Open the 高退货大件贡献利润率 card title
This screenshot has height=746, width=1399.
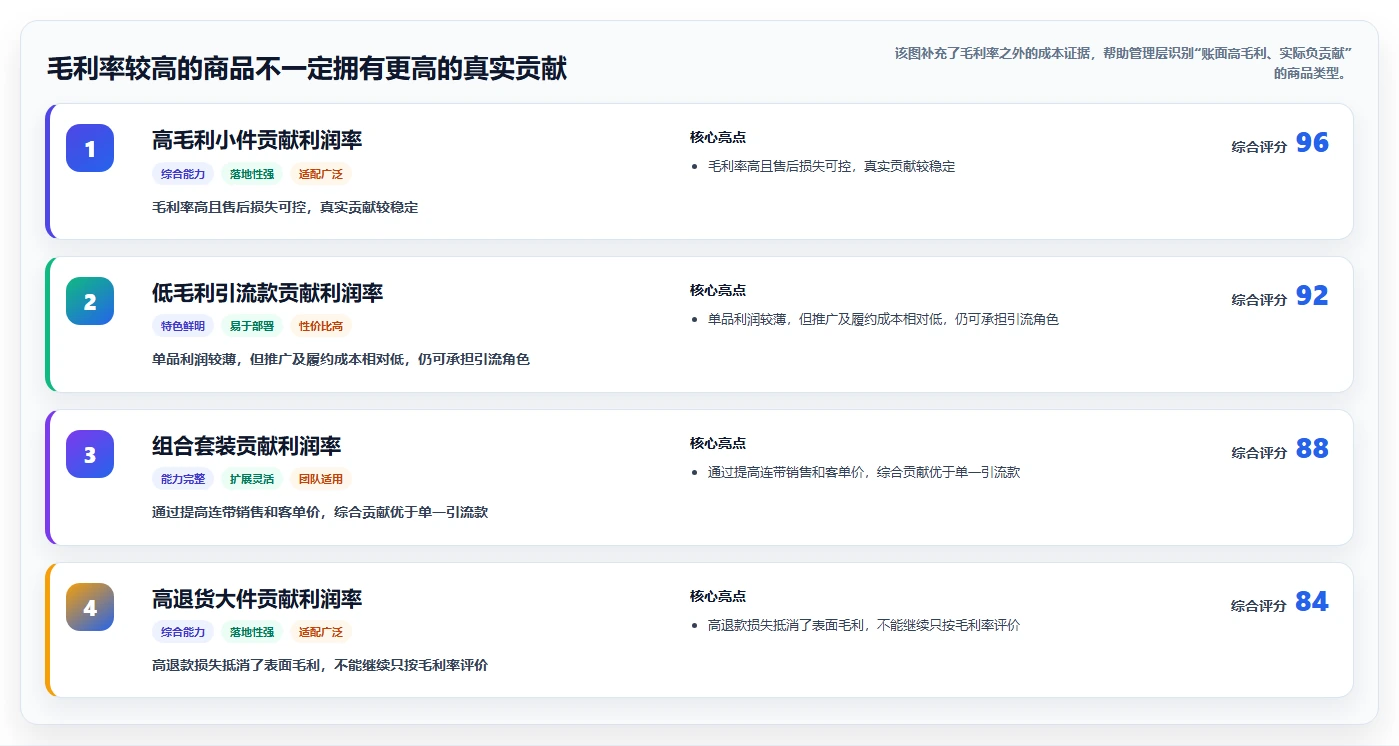[257, 599]
